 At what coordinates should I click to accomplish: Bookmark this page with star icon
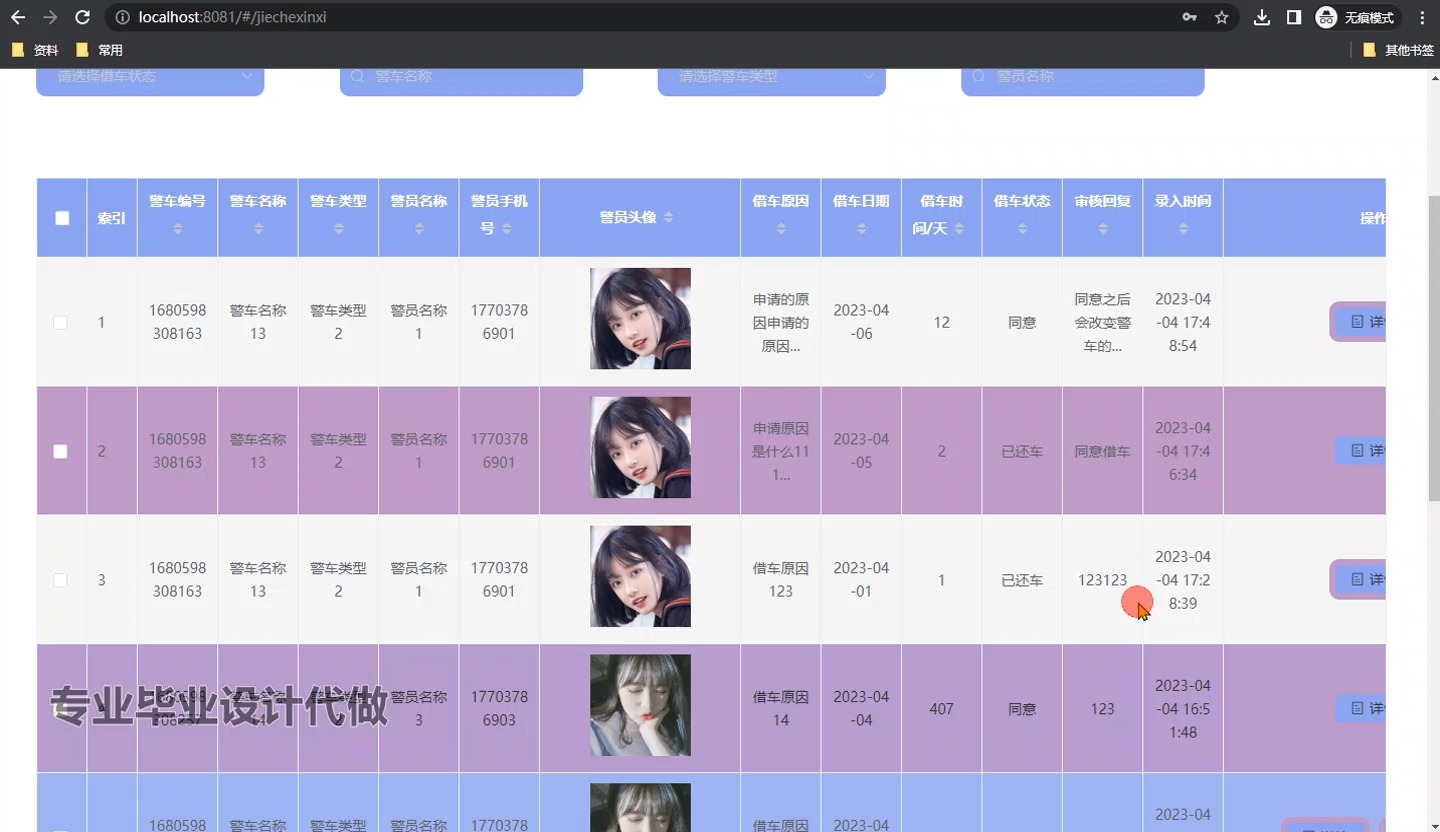[x=1221, y=17]
